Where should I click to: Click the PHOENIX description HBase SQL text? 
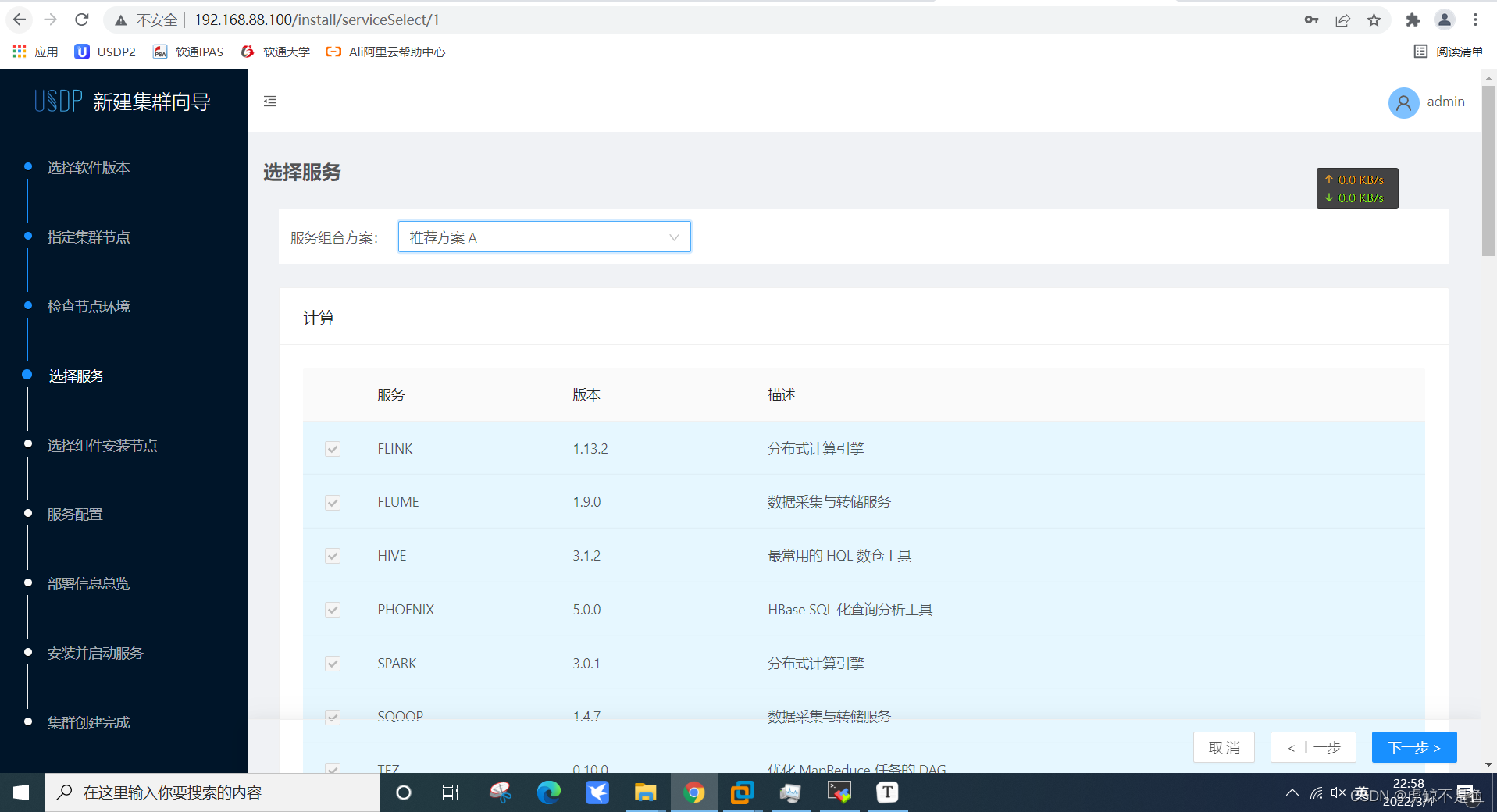point(850,610)
